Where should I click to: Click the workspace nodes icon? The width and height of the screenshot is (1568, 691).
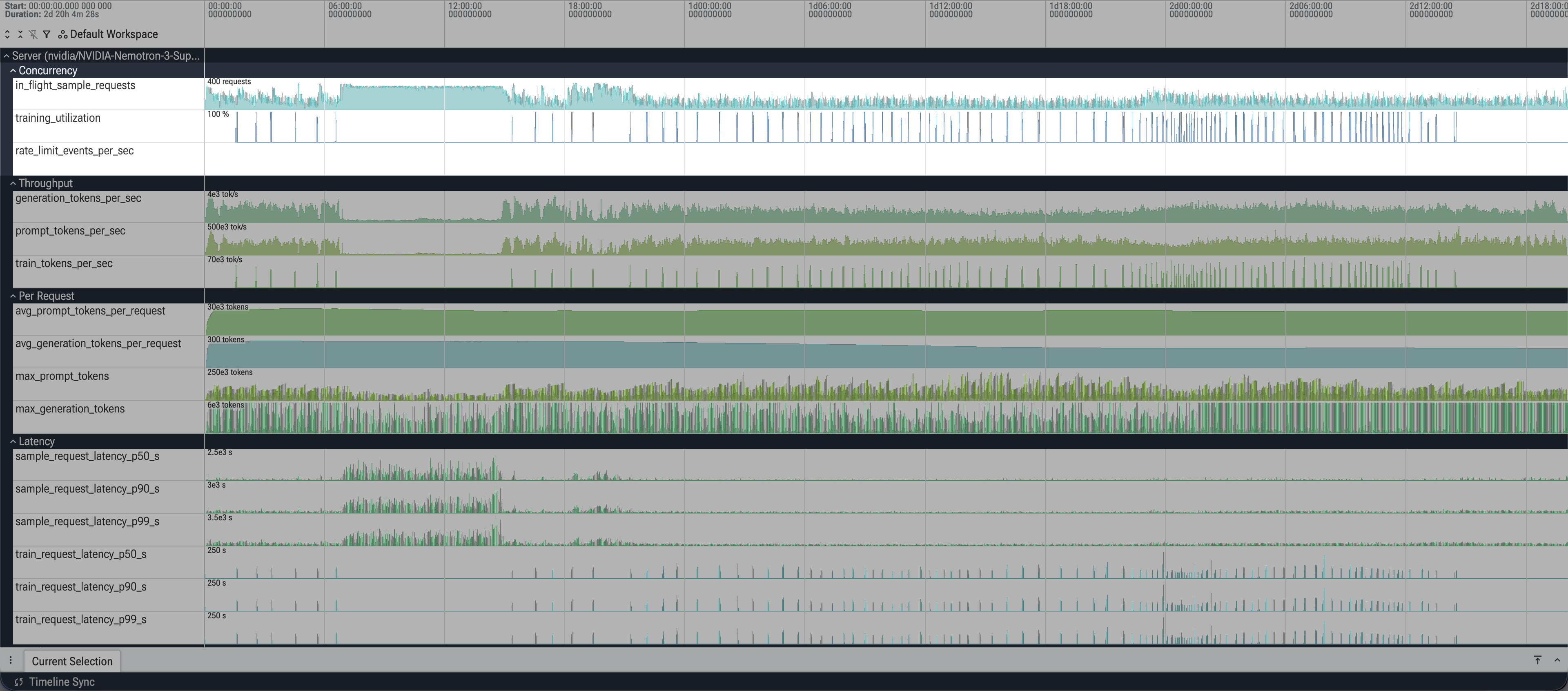point(63,35)
